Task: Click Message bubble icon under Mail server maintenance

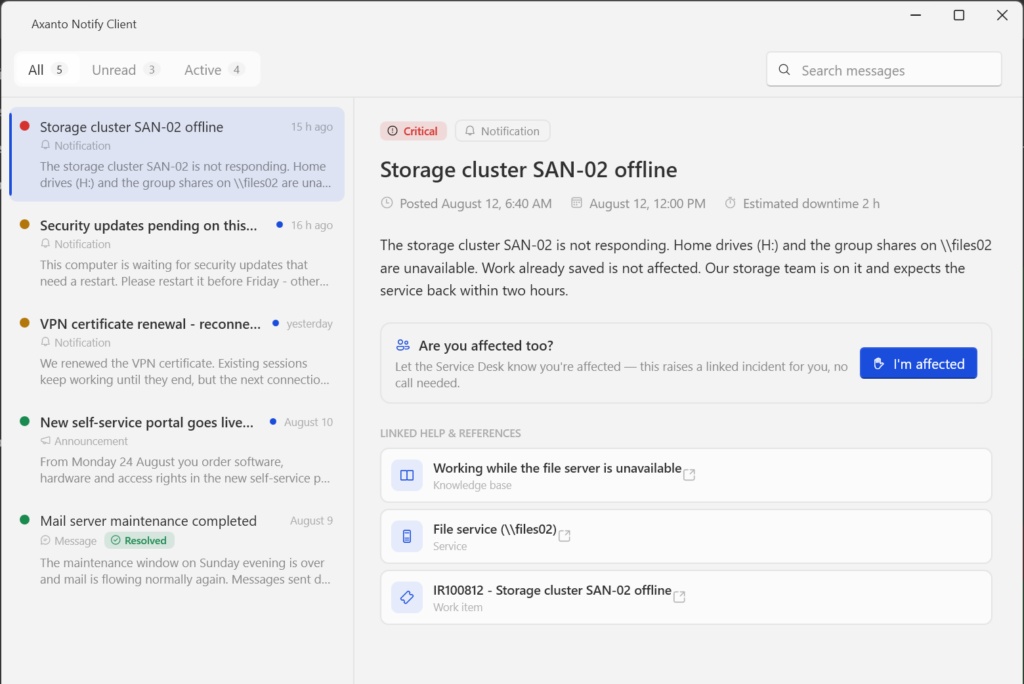Action: (x=45, y=540)
